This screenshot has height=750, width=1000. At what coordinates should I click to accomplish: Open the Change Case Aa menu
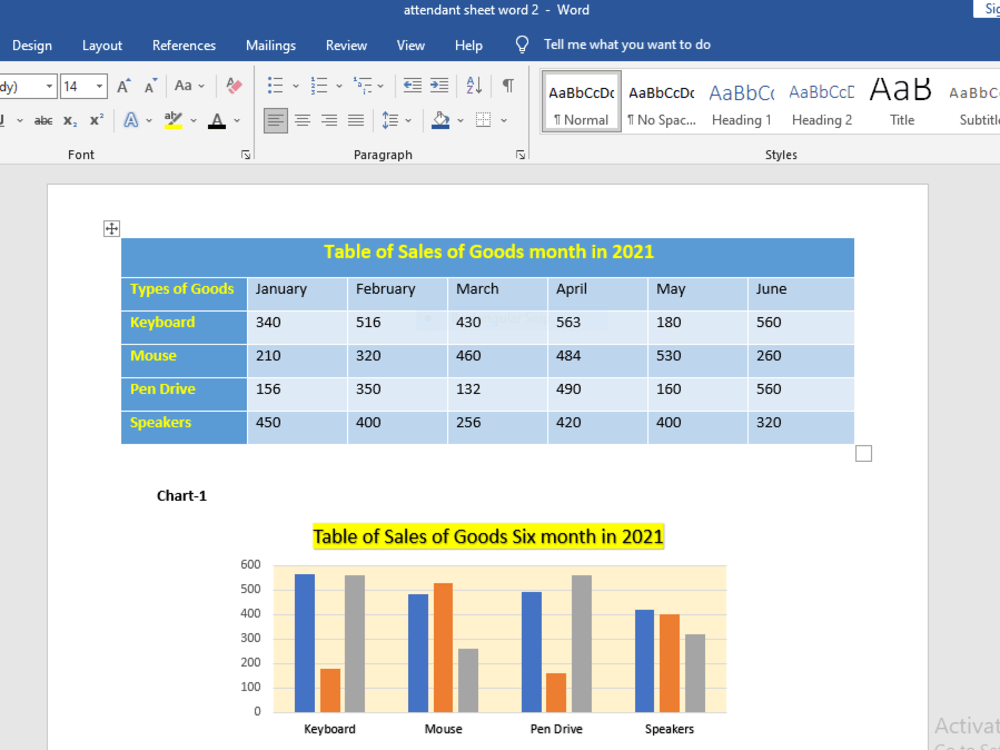[189, 86]
